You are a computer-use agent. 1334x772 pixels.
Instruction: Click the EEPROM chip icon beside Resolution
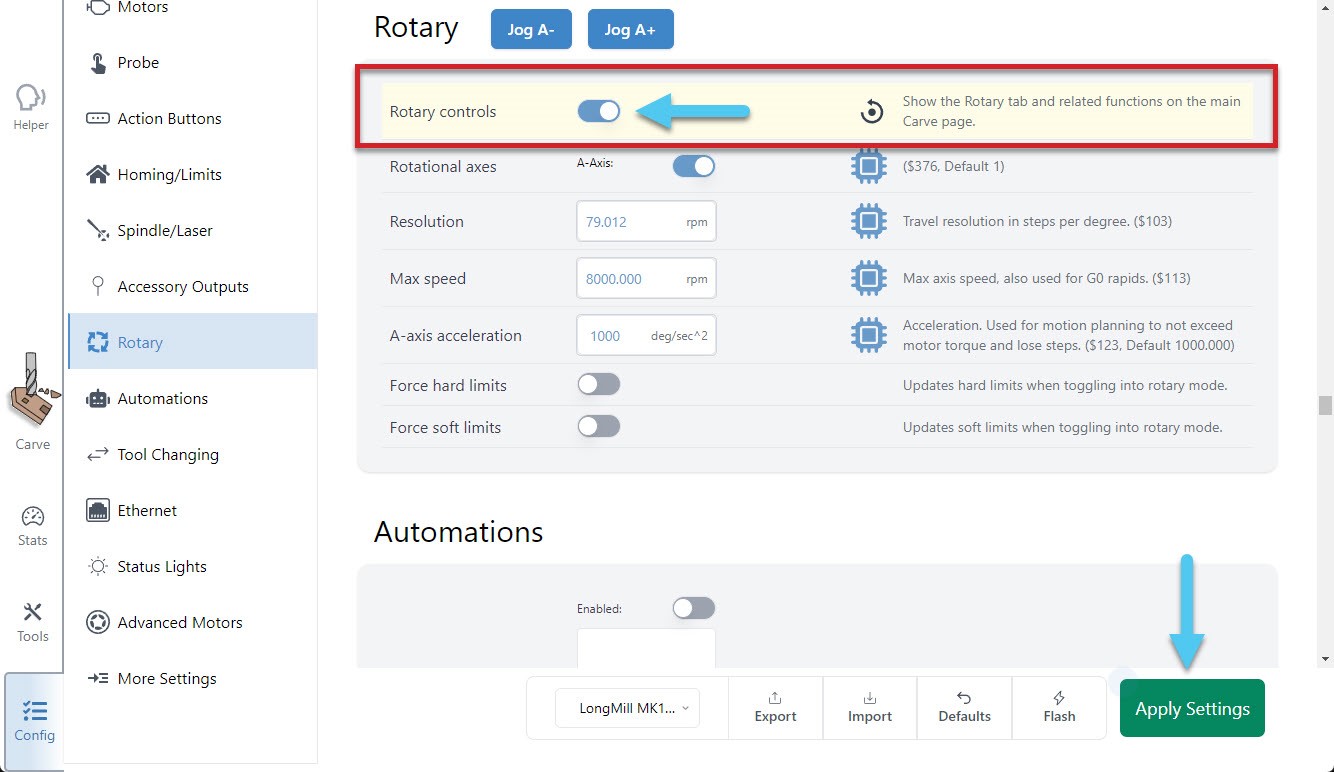(x=869, y=222)
